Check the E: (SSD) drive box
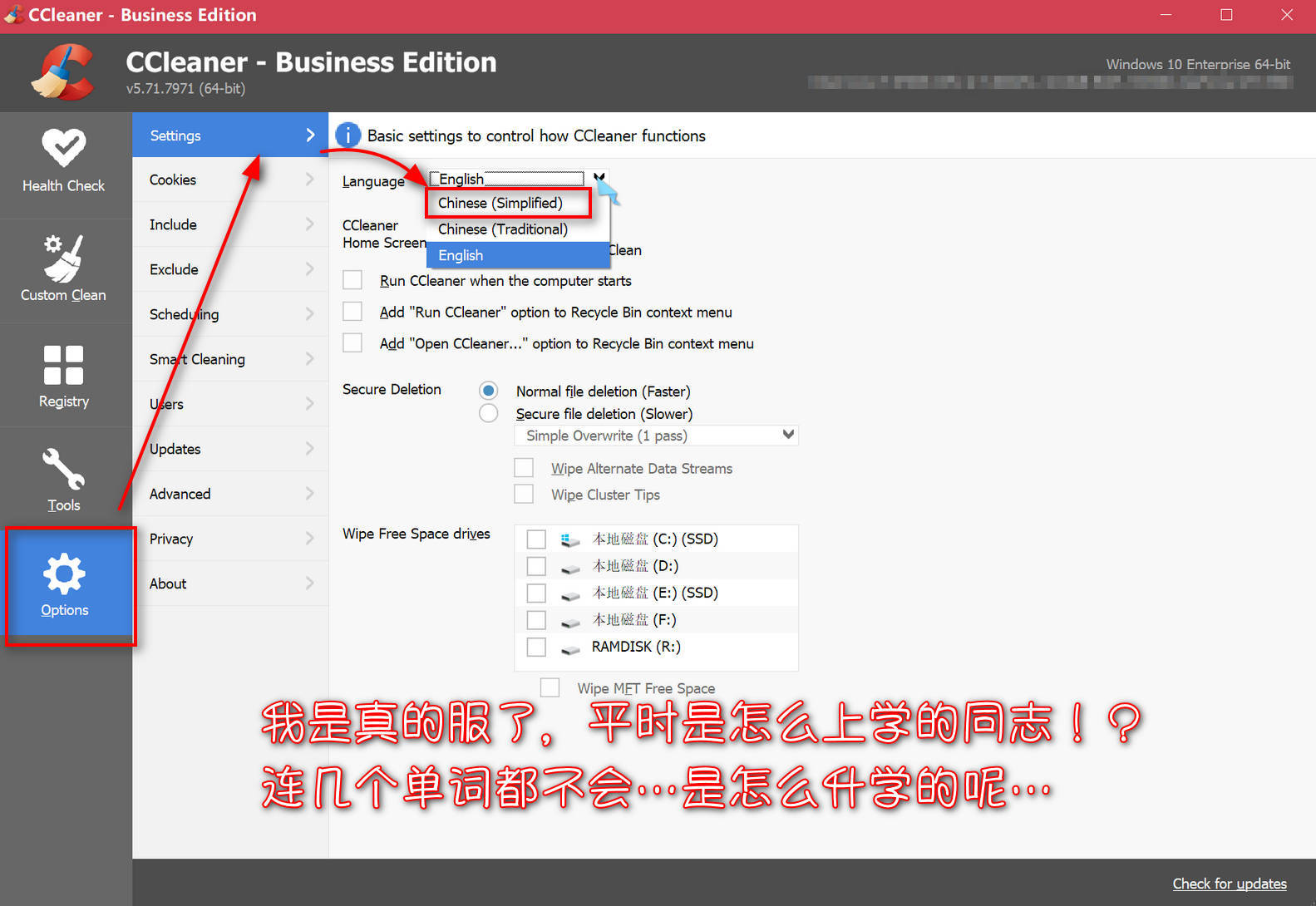The image size is (1316, 906). pyautogui.click(x=536, y=593)
